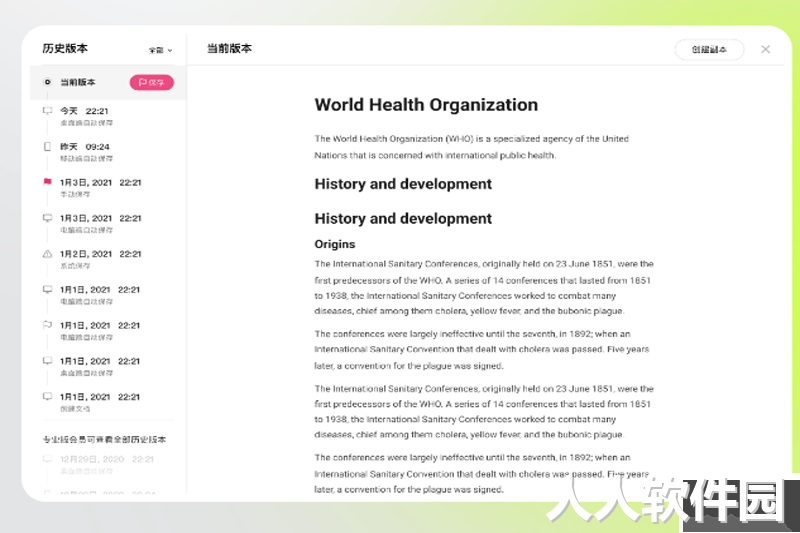Click the locked 12月29日, 2020 22:21 entry
800x533 pixels.
[108, 464]
